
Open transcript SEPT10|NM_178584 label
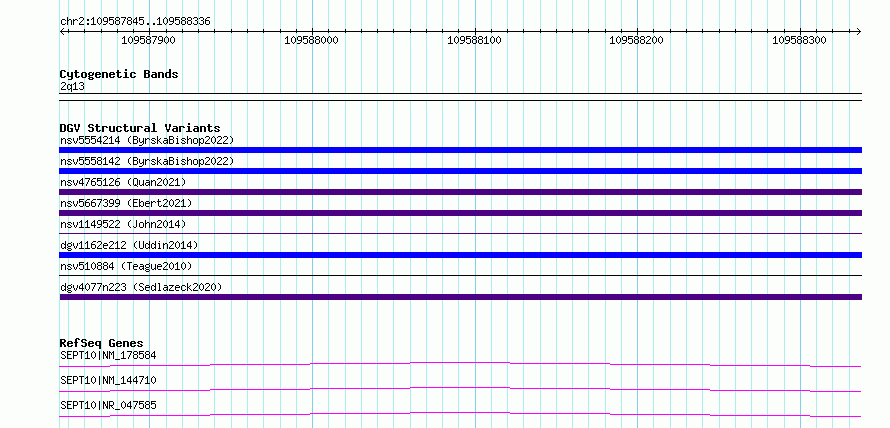(108, 355)
